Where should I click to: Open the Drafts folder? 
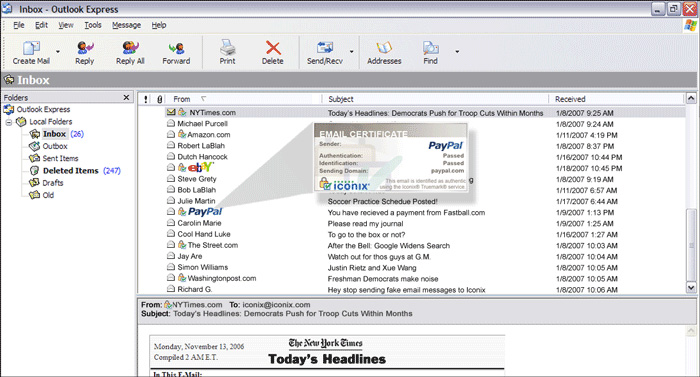click(x=53, y=183)
